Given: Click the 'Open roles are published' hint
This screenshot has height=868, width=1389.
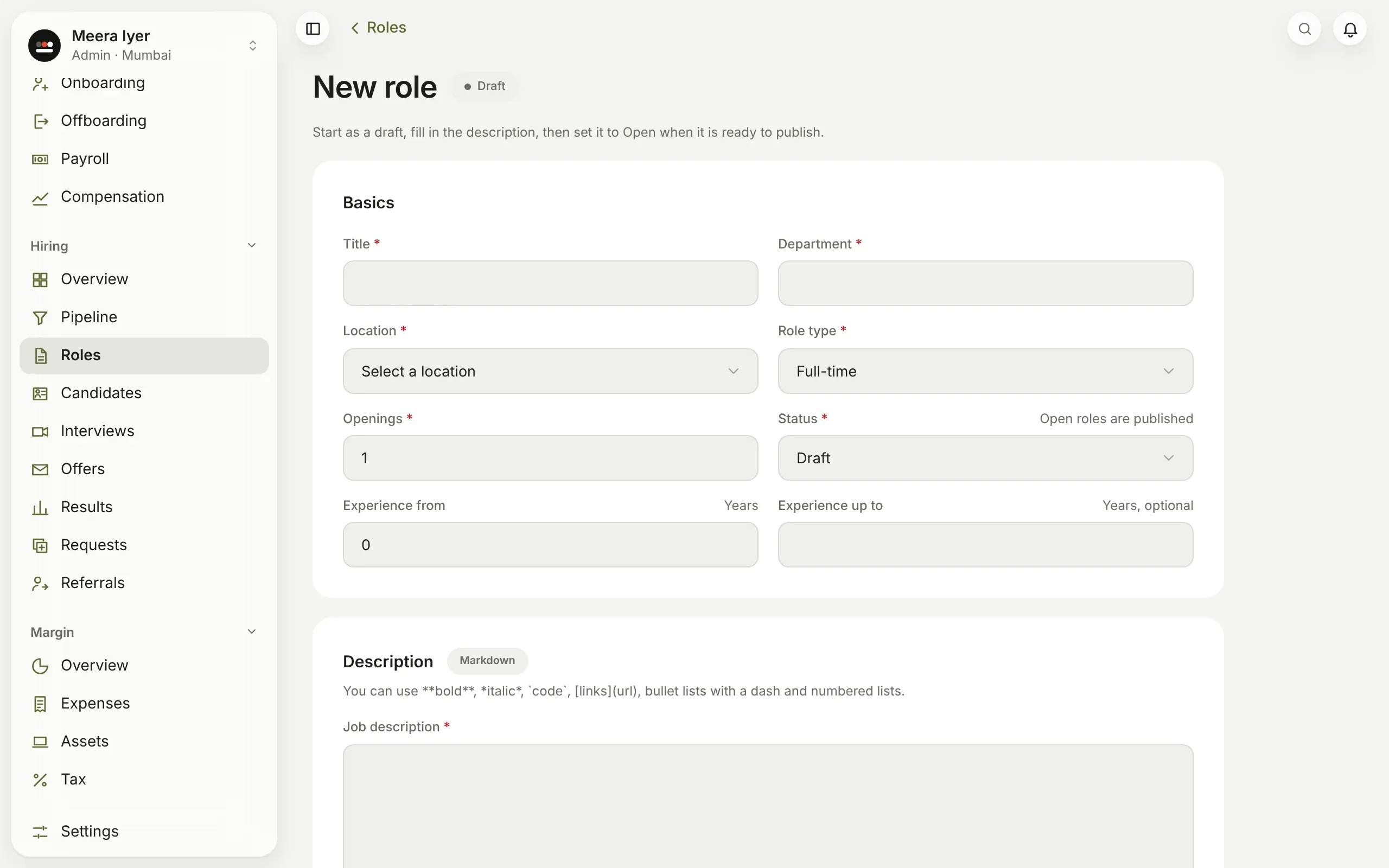Looking at the screenshot, I should tap(1117, 418).
